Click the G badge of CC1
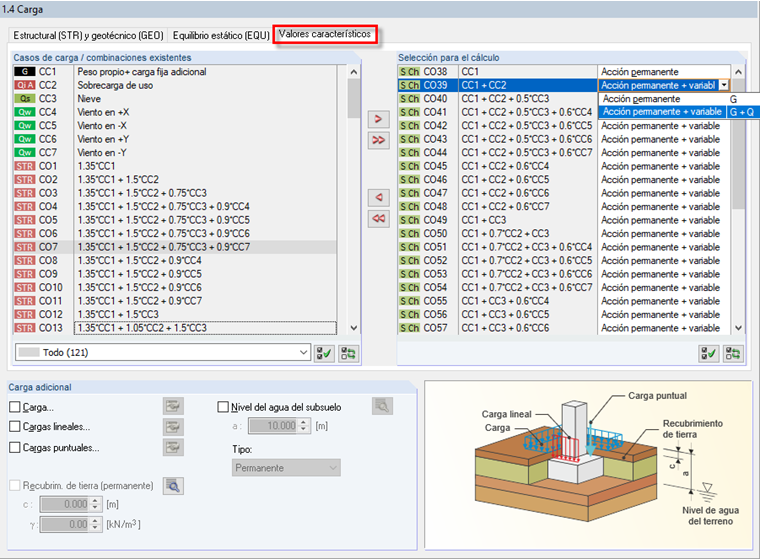 click(25, 72)
